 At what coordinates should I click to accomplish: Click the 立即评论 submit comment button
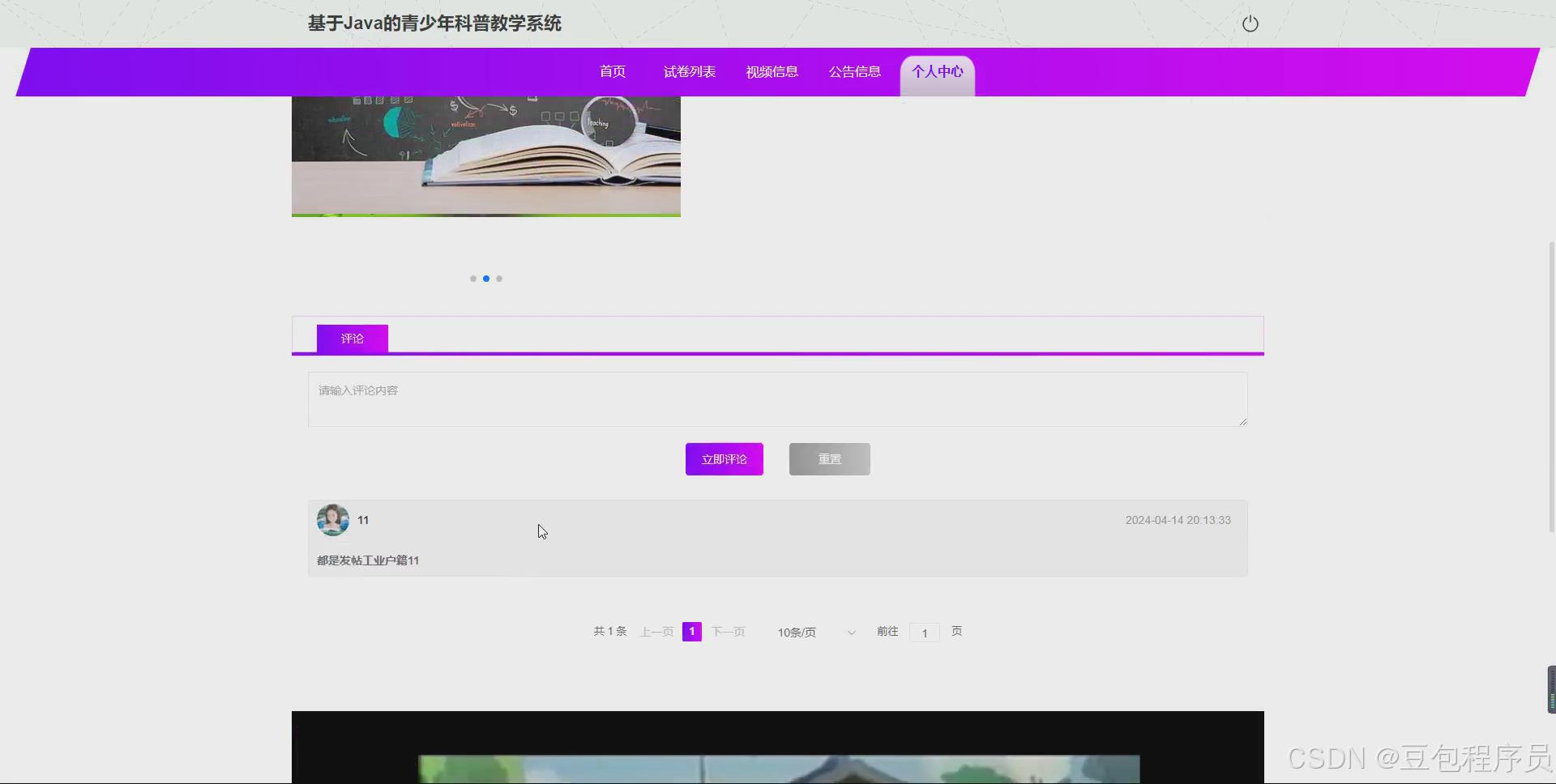[724, 458]
